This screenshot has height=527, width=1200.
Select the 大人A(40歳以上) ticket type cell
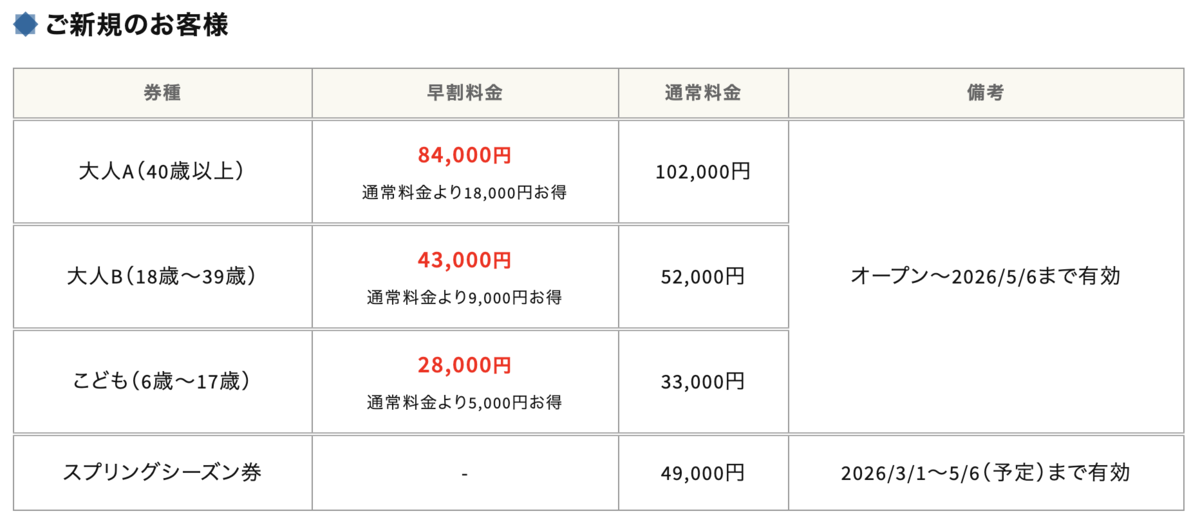162,172
